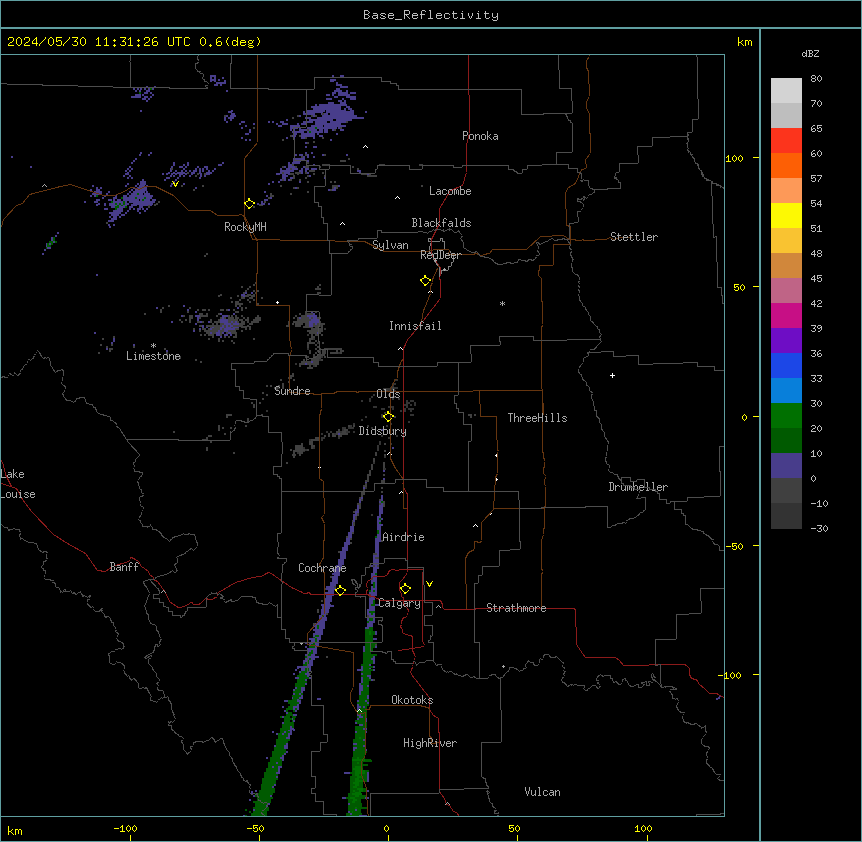862x842 pixels.
Task: Select the Blackfalds city label
Action: [x=441, y=223]
